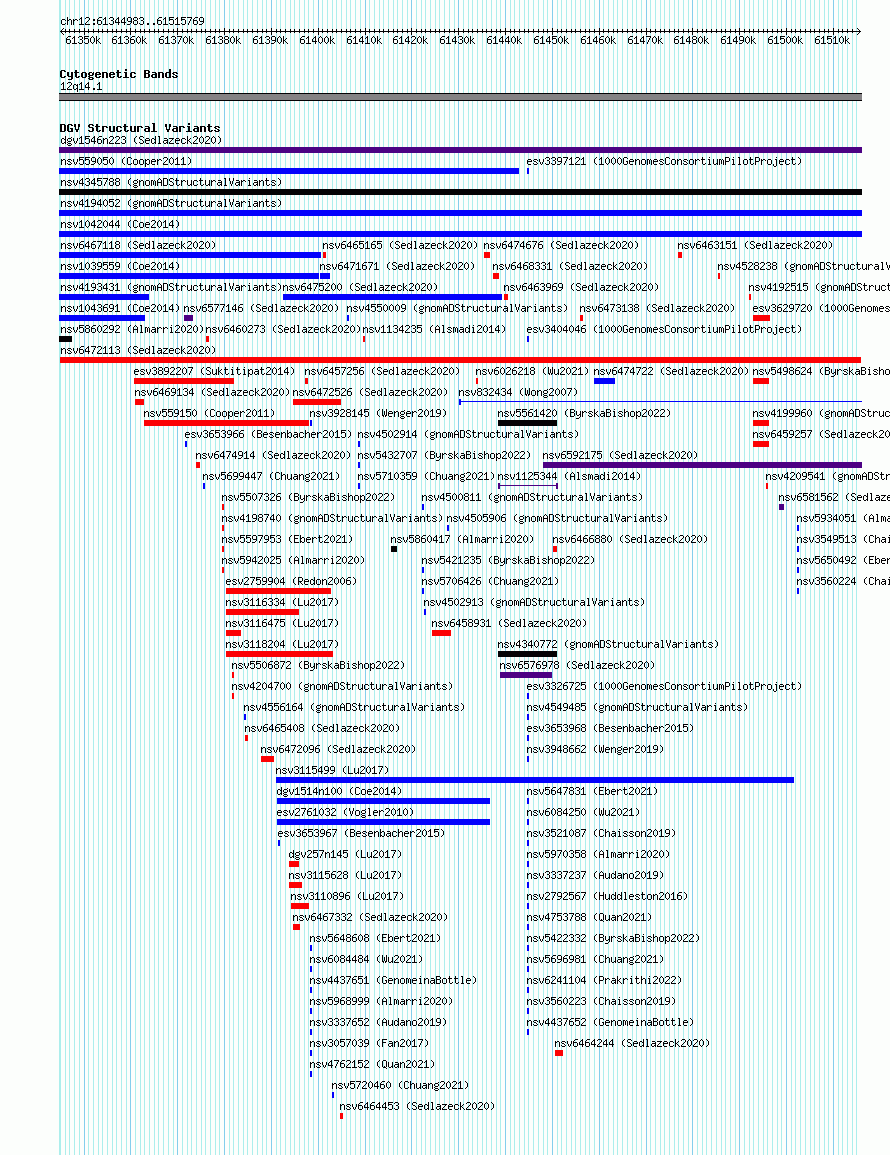Select nsv3928145 (Wenger2019) label
The image size is (890, 1155).
point(378,413)
